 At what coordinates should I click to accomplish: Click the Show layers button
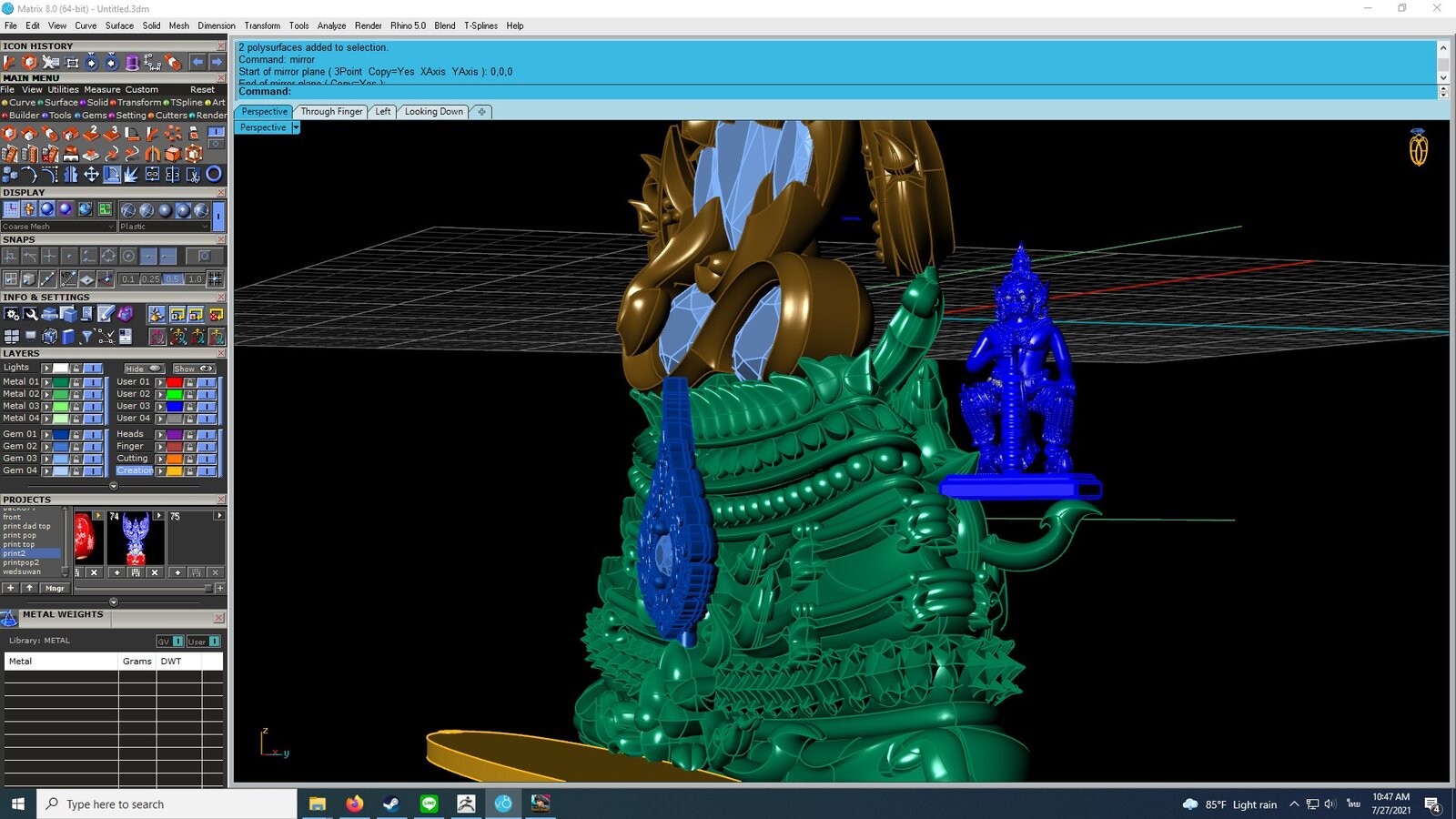point(194,369)
